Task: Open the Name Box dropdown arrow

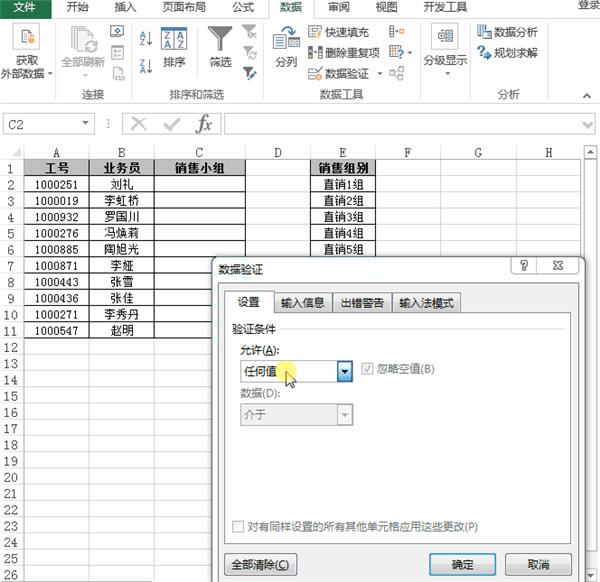Action: pyautogui.click(x=85, y=123)
